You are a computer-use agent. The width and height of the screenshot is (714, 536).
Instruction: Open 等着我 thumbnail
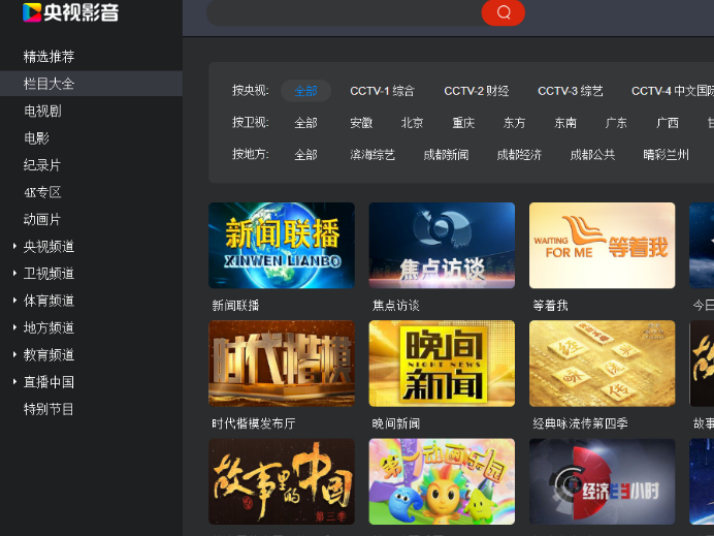[602, 245]
